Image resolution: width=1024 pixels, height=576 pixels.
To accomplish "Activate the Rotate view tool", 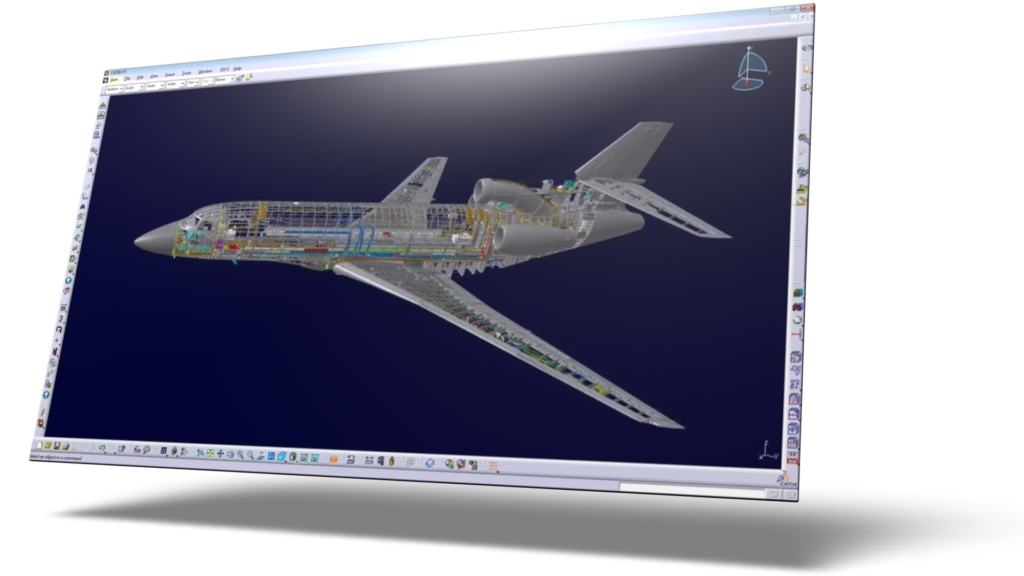I will pos(229,456).
